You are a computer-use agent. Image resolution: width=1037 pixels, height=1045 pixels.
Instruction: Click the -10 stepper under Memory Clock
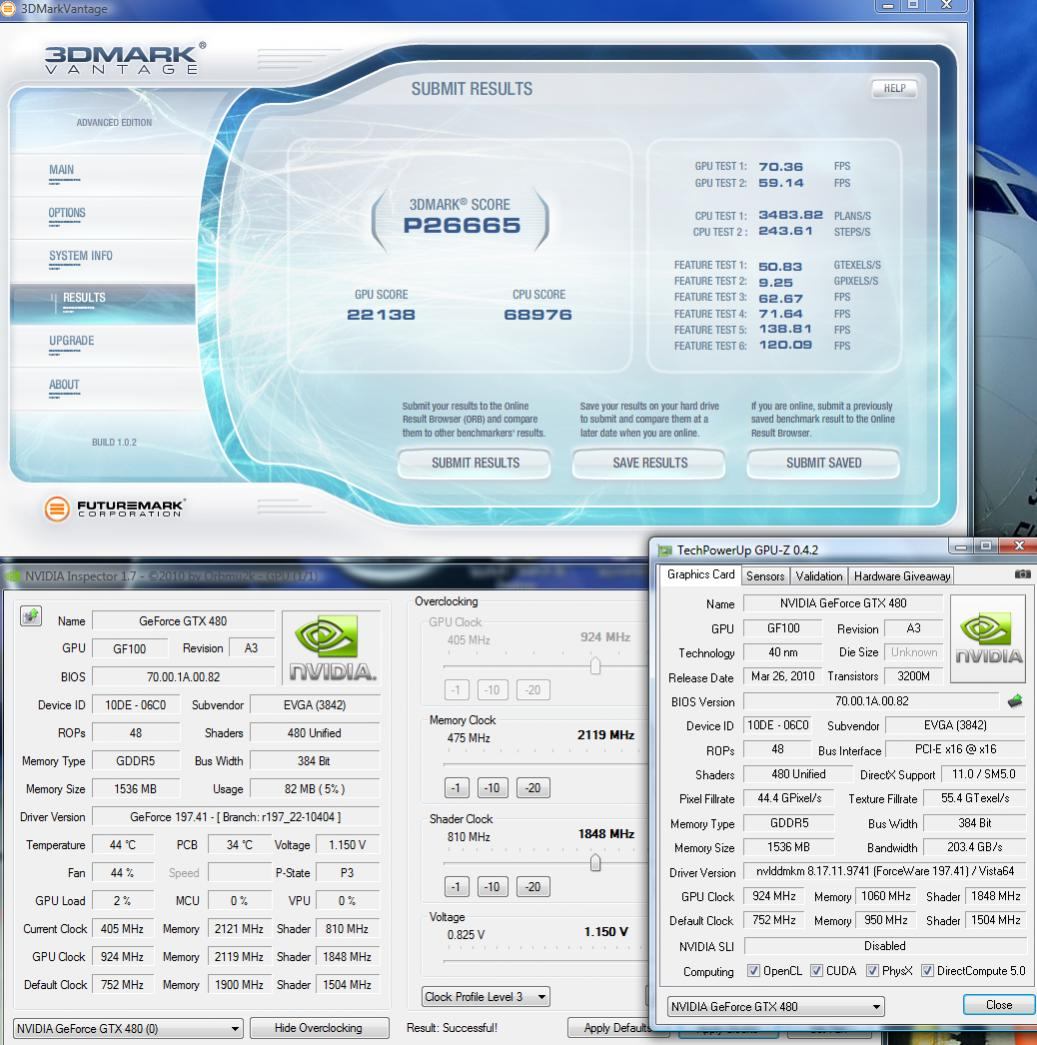click(x=492, y=788)
